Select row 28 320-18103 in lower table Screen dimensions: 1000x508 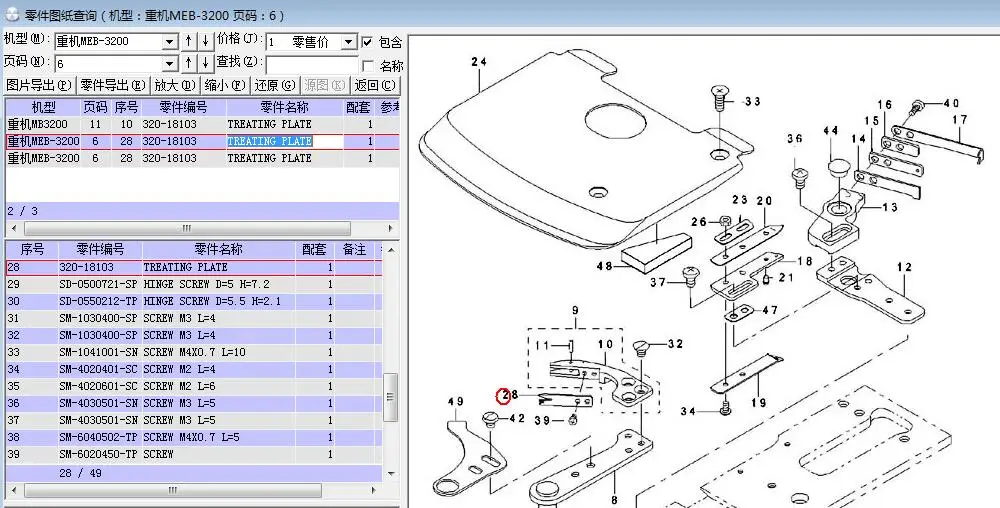coord(194,267)
